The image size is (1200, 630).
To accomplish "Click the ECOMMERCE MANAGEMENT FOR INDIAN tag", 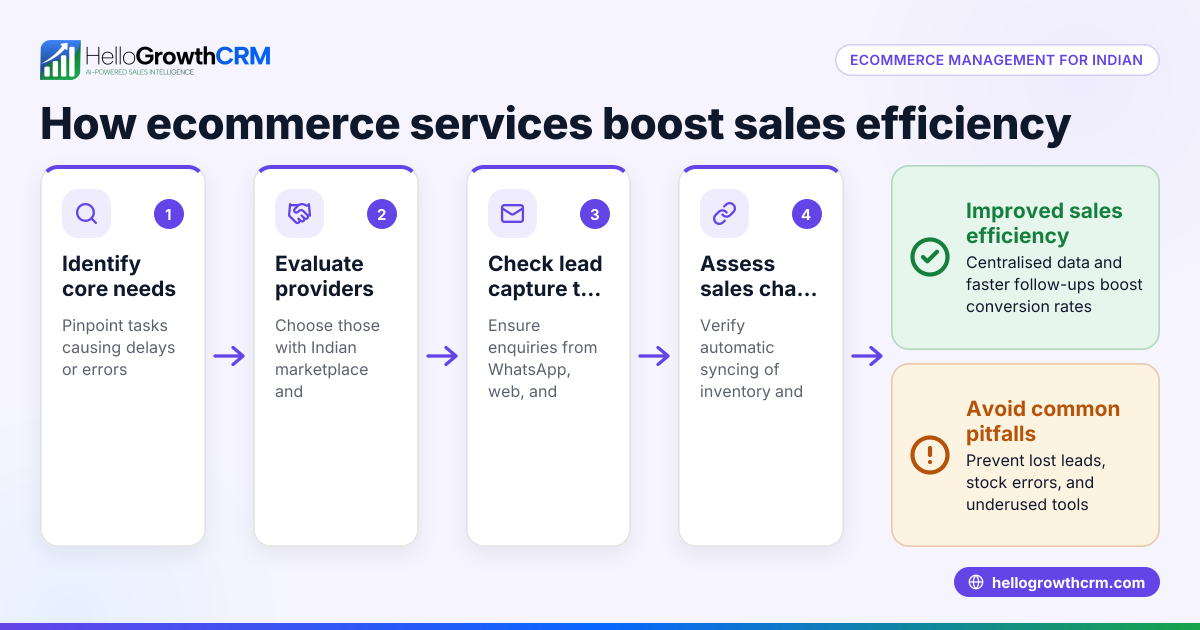I will tap(997, 60).
